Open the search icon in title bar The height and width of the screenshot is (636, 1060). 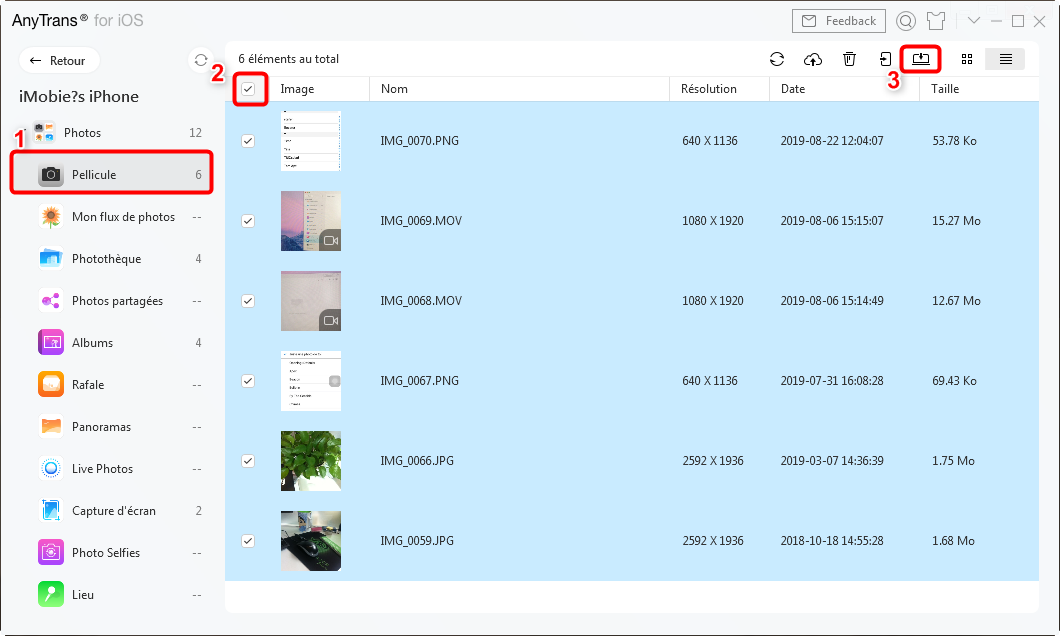point(906,21)
